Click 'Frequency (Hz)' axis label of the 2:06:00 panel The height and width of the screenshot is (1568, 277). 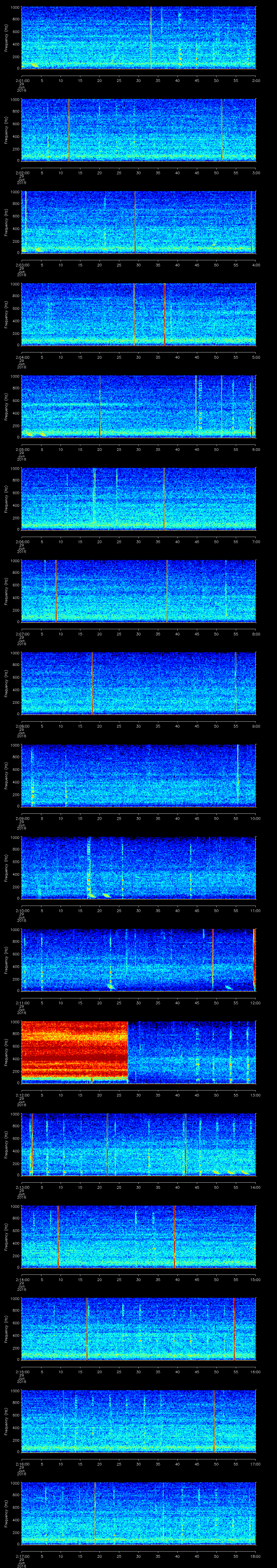click(6, 499)
